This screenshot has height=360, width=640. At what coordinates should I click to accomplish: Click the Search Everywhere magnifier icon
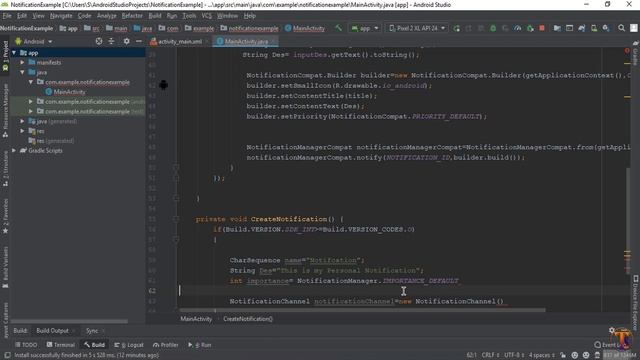[621, 28]
